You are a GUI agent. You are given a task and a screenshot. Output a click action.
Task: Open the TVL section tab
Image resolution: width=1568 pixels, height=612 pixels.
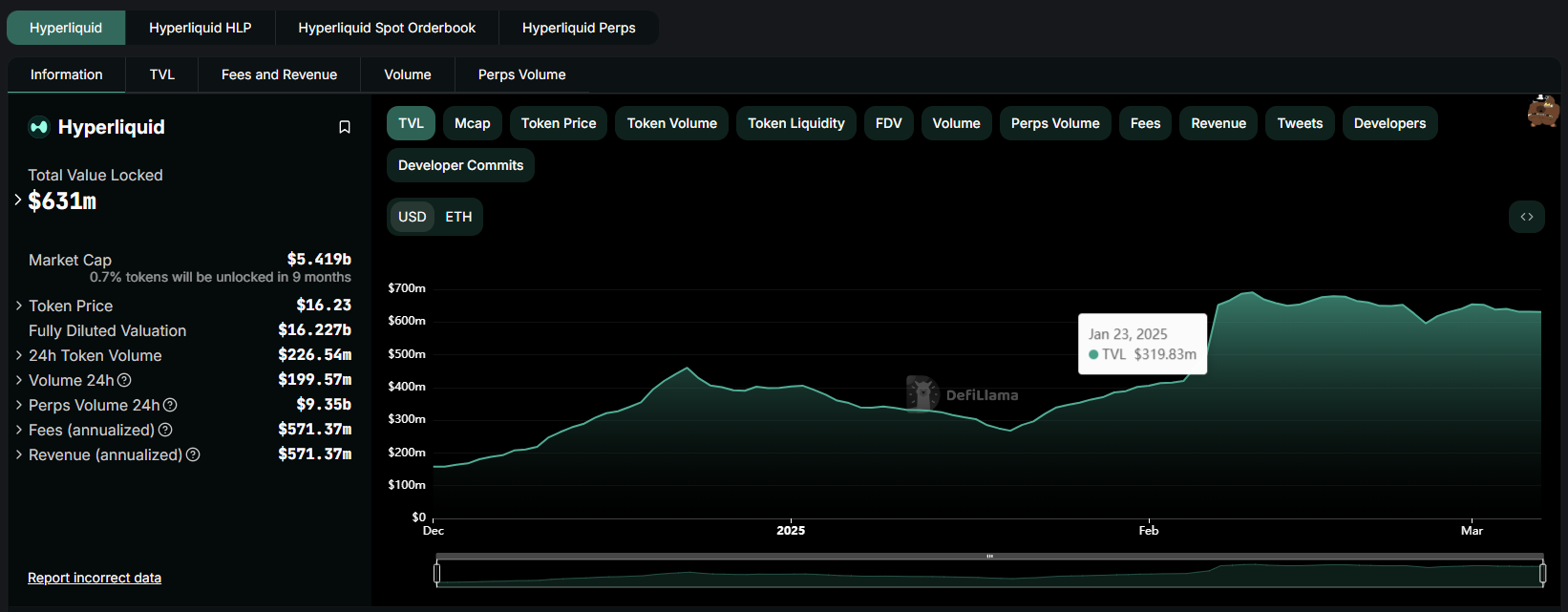(x=162, y=74)
